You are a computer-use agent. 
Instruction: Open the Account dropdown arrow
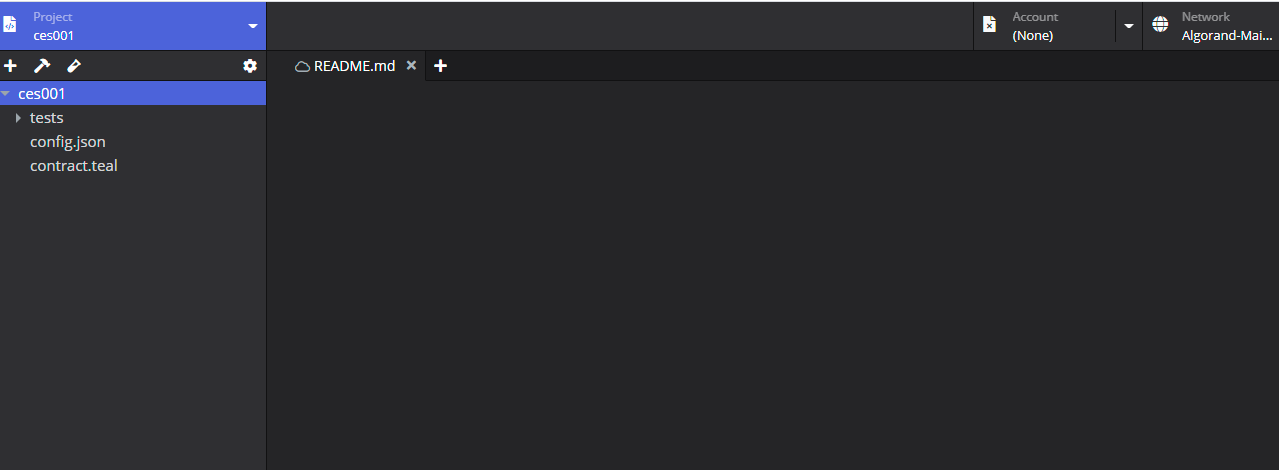[1129, 26]
